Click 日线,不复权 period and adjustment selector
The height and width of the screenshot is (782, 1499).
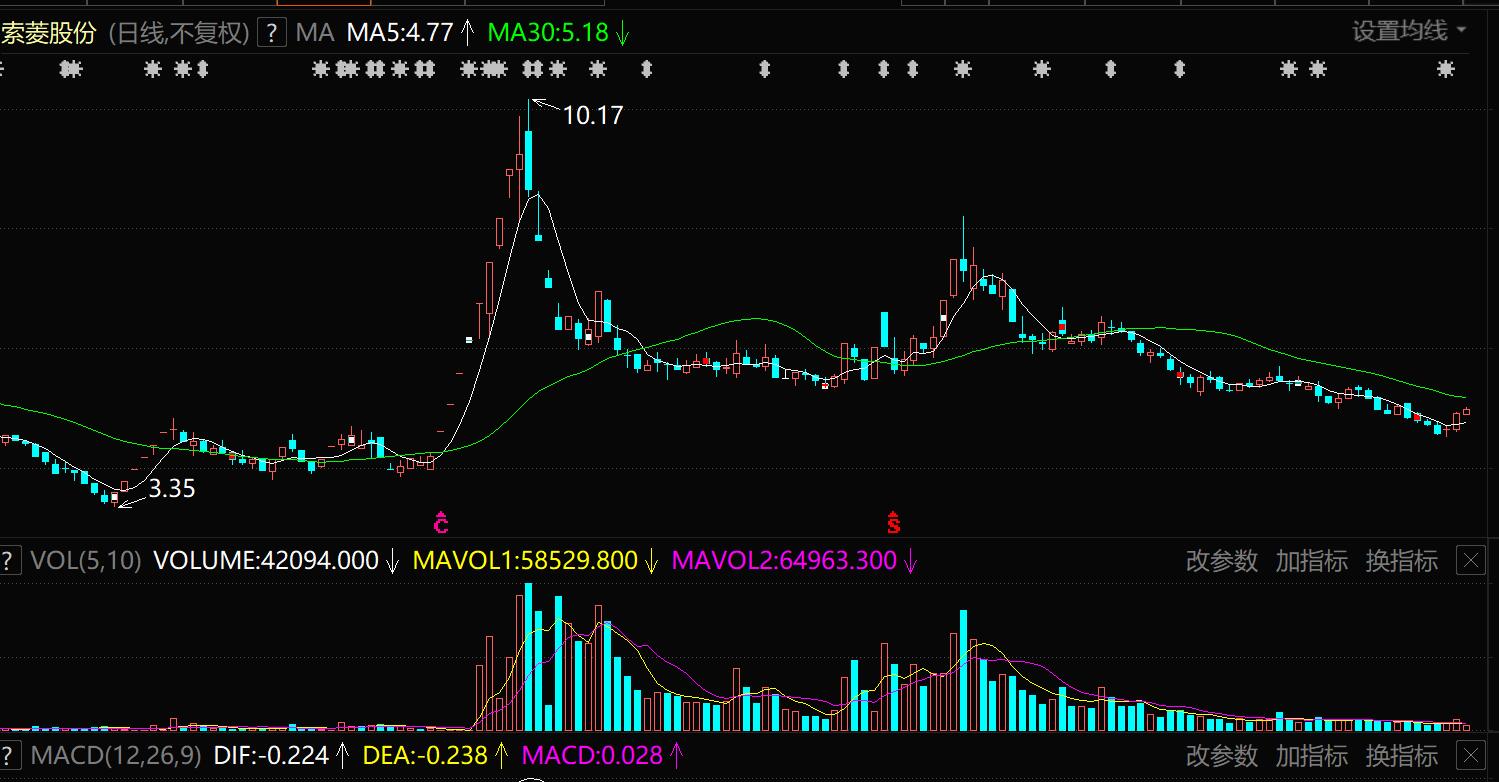tap(178, 33)
